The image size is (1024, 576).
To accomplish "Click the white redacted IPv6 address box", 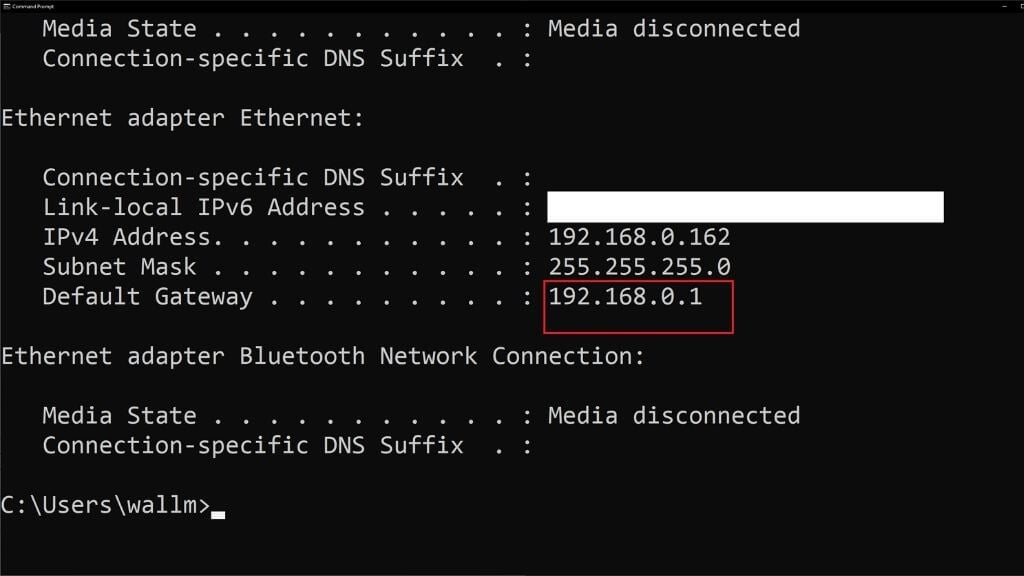I will click(x=744, y=207).
